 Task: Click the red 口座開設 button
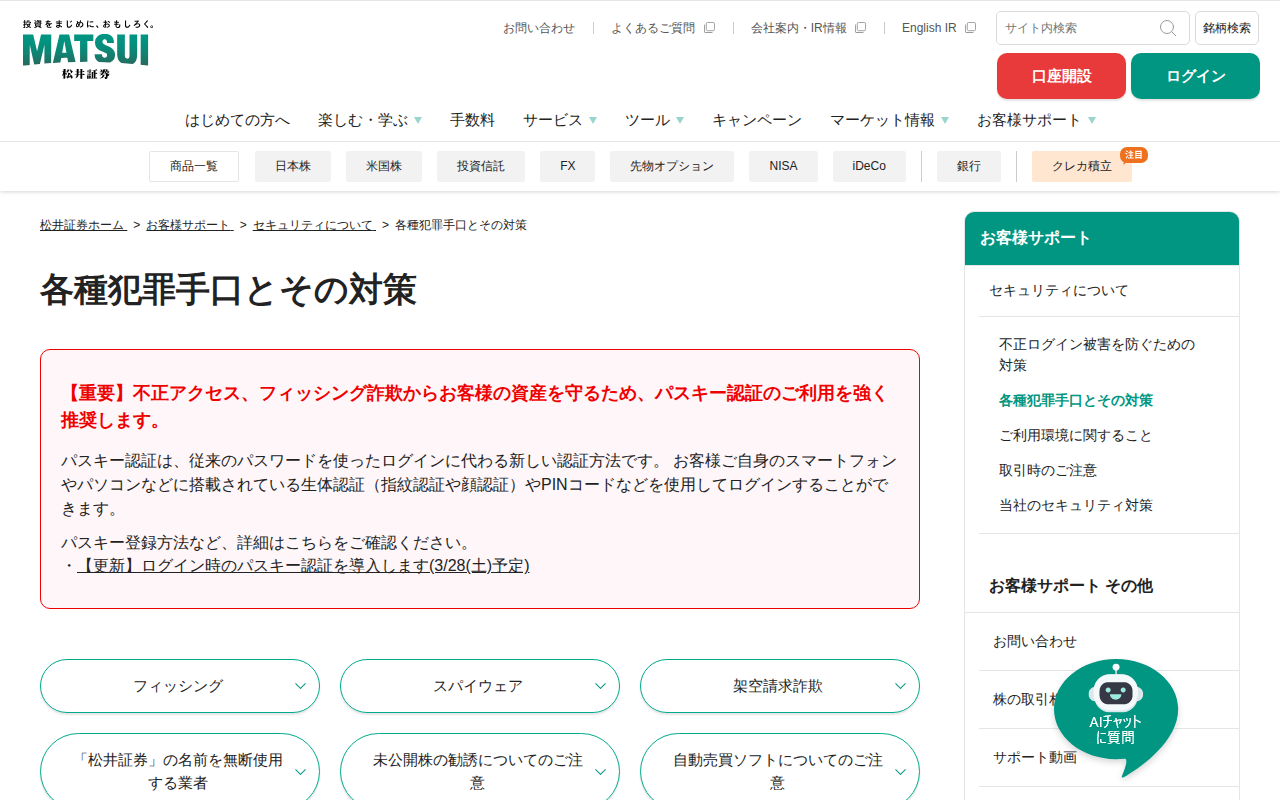[1061, 76]
